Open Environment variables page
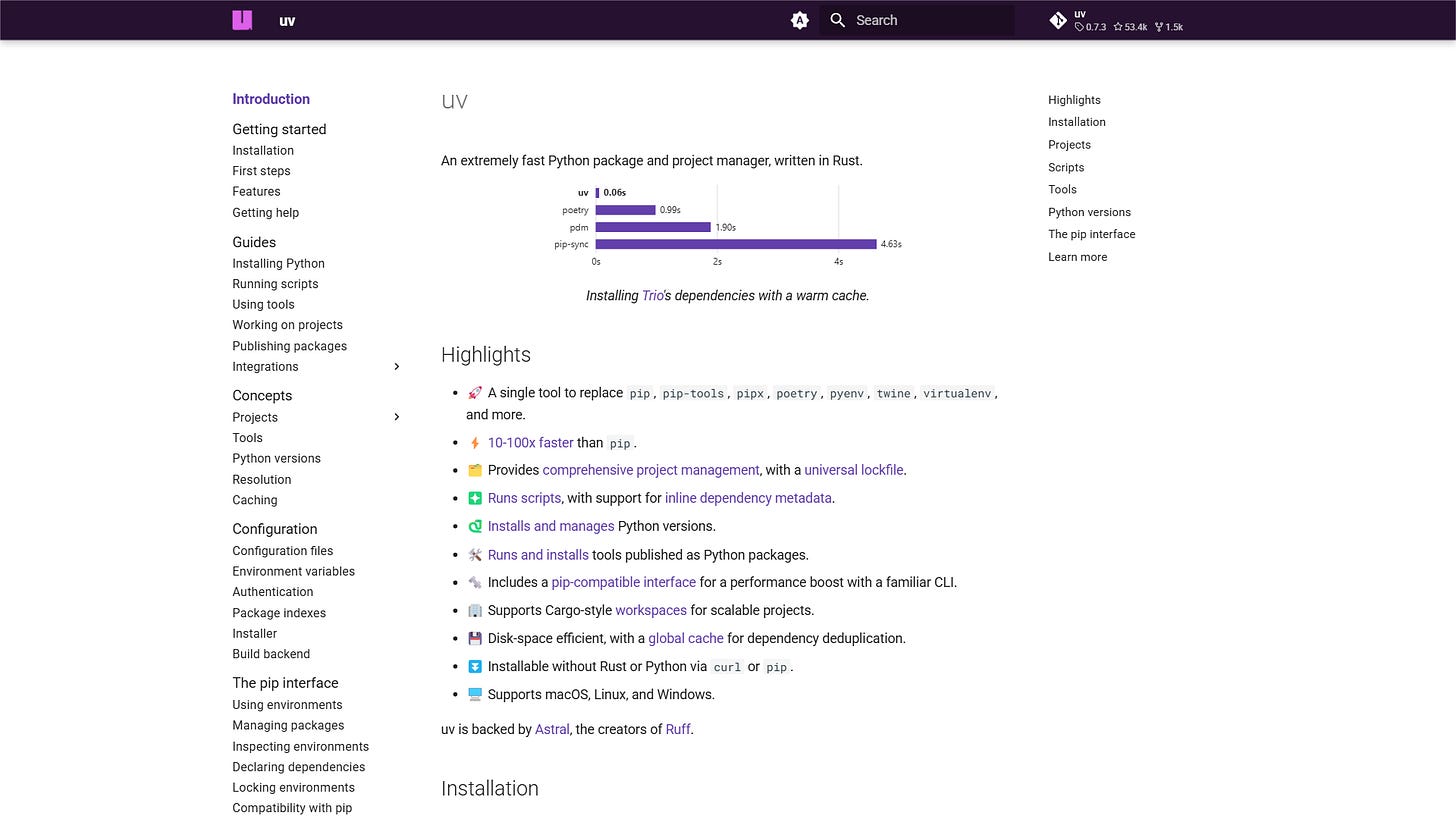 (x=293, y=571)
